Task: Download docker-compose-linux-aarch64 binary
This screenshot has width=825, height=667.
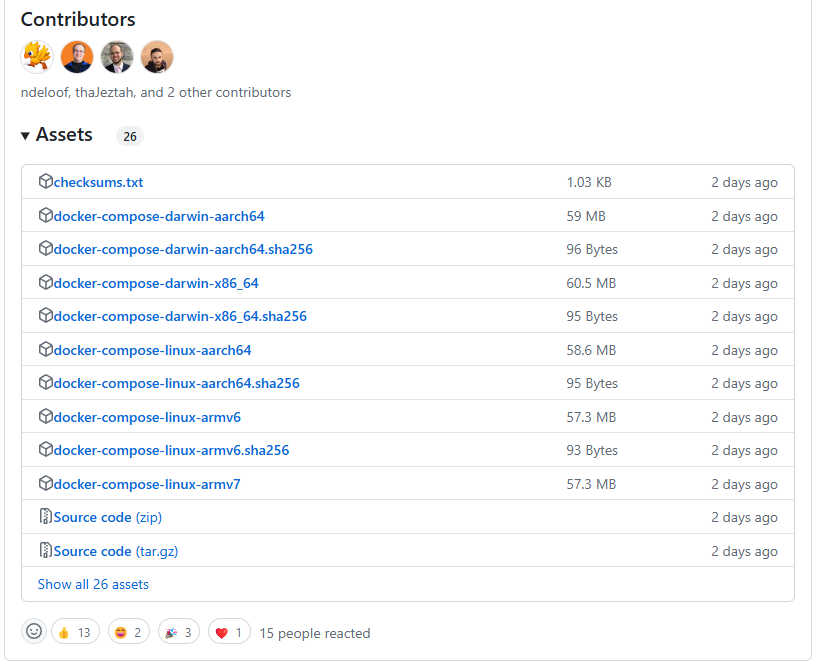Action: click(x=152, y=350)
